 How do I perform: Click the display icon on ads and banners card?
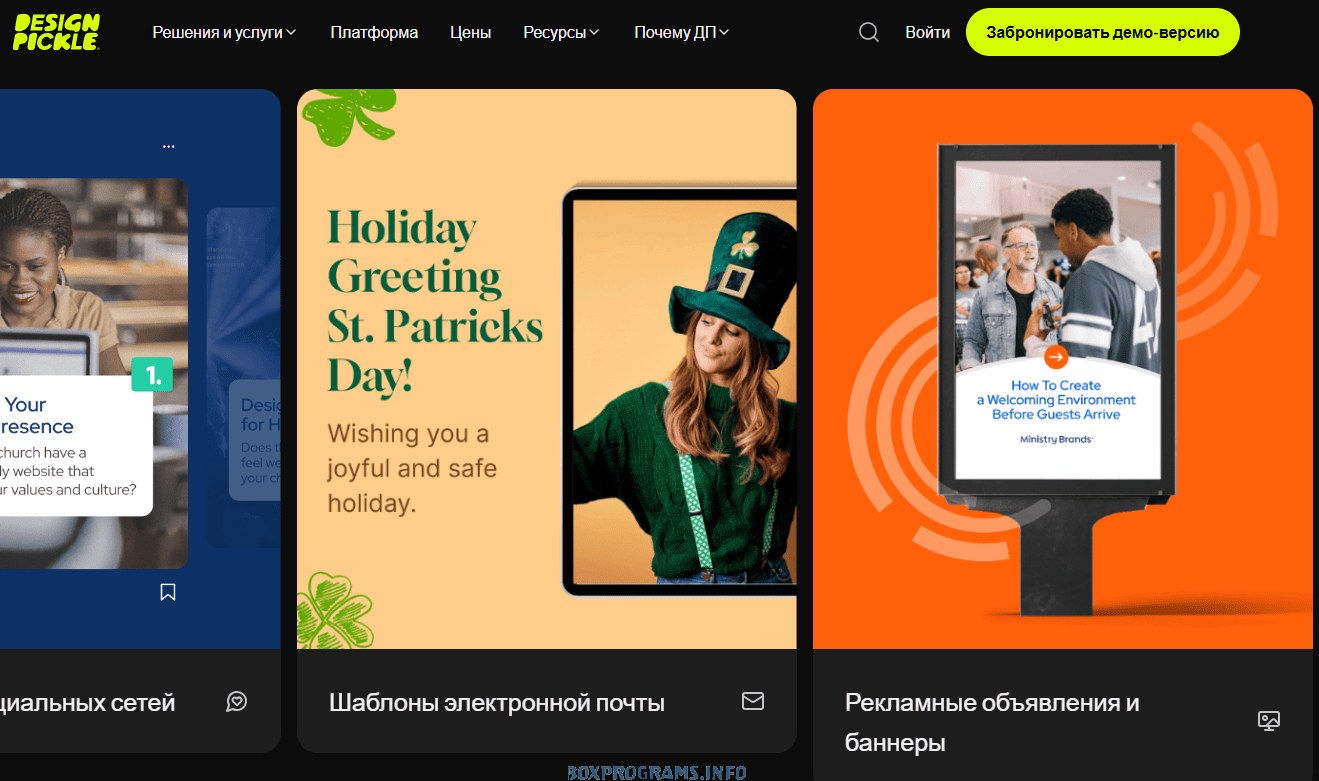[1269, 720]
